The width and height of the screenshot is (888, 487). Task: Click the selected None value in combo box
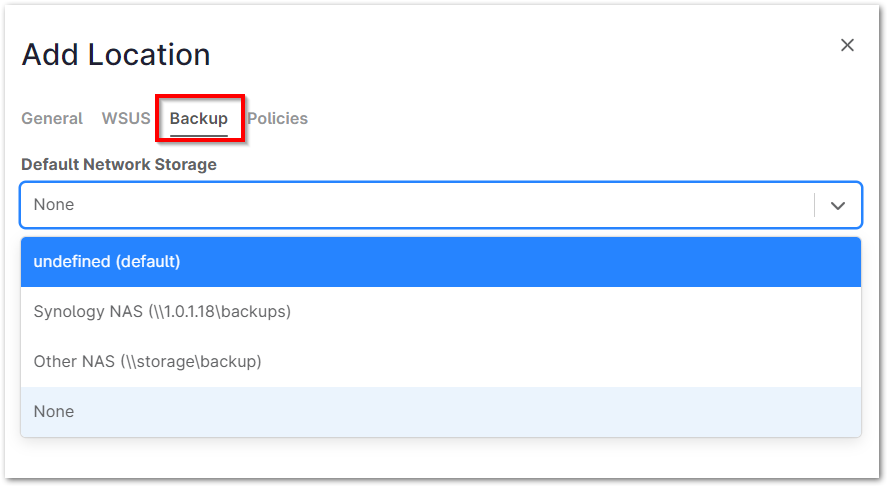coord(54,205)
